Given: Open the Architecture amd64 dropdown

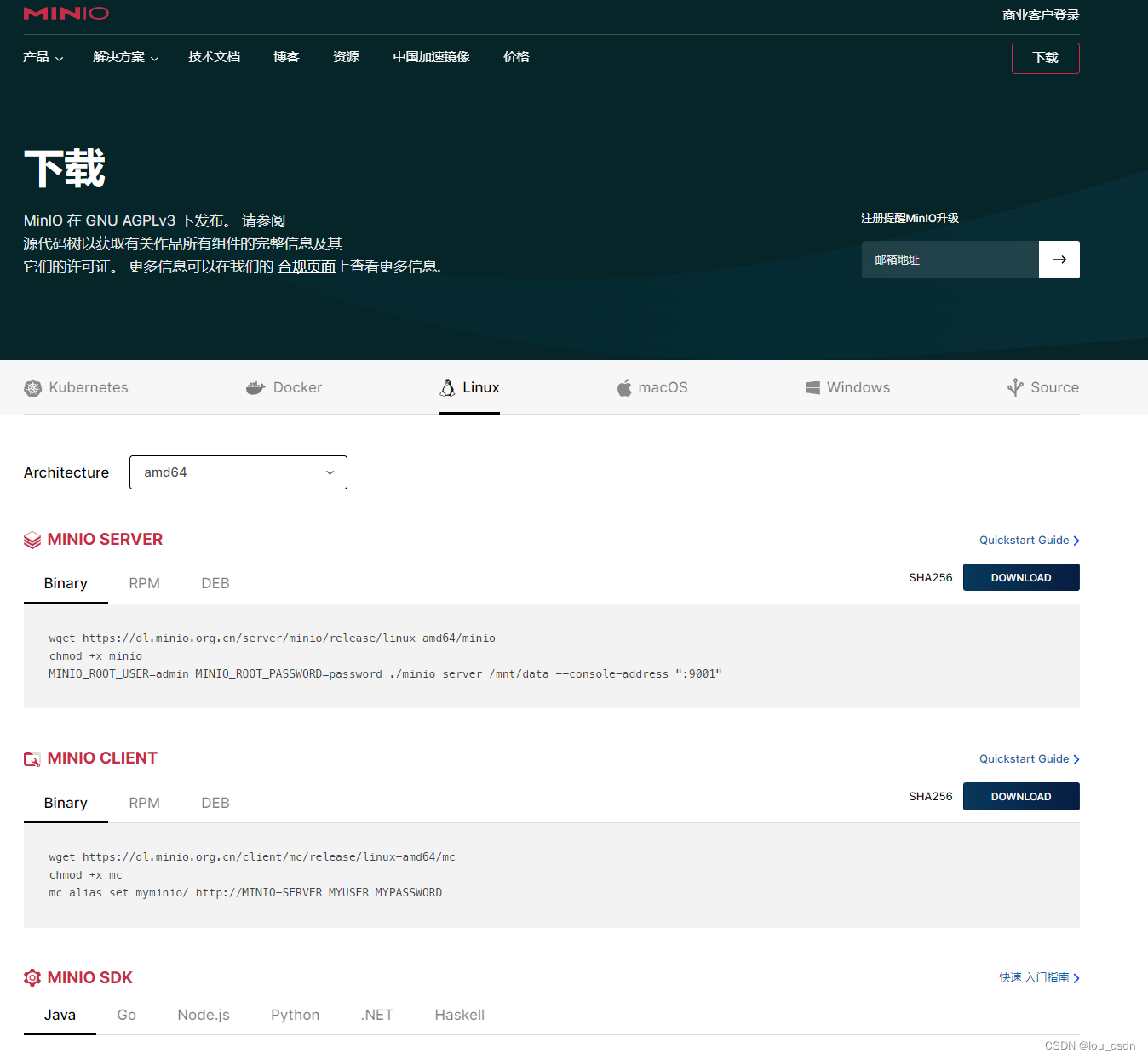Looking at the screenshot, I should point(238,472).
